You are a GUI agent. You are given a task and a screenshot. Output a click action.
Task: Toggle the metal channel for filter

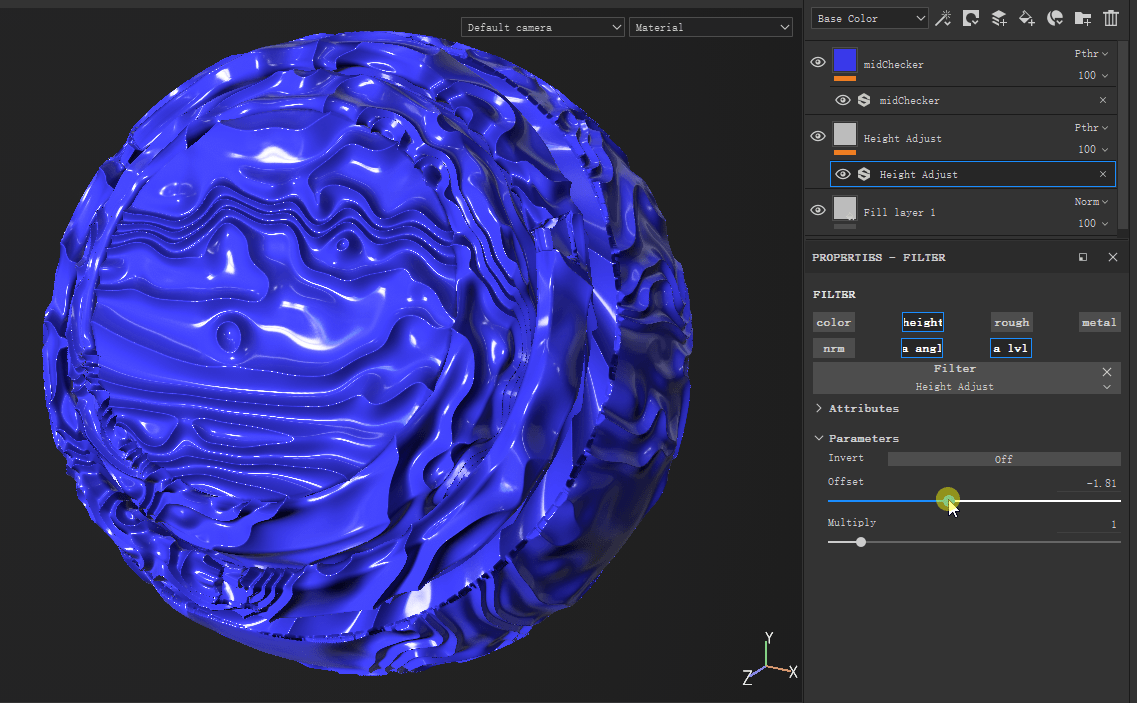(x=1099, y=322)
